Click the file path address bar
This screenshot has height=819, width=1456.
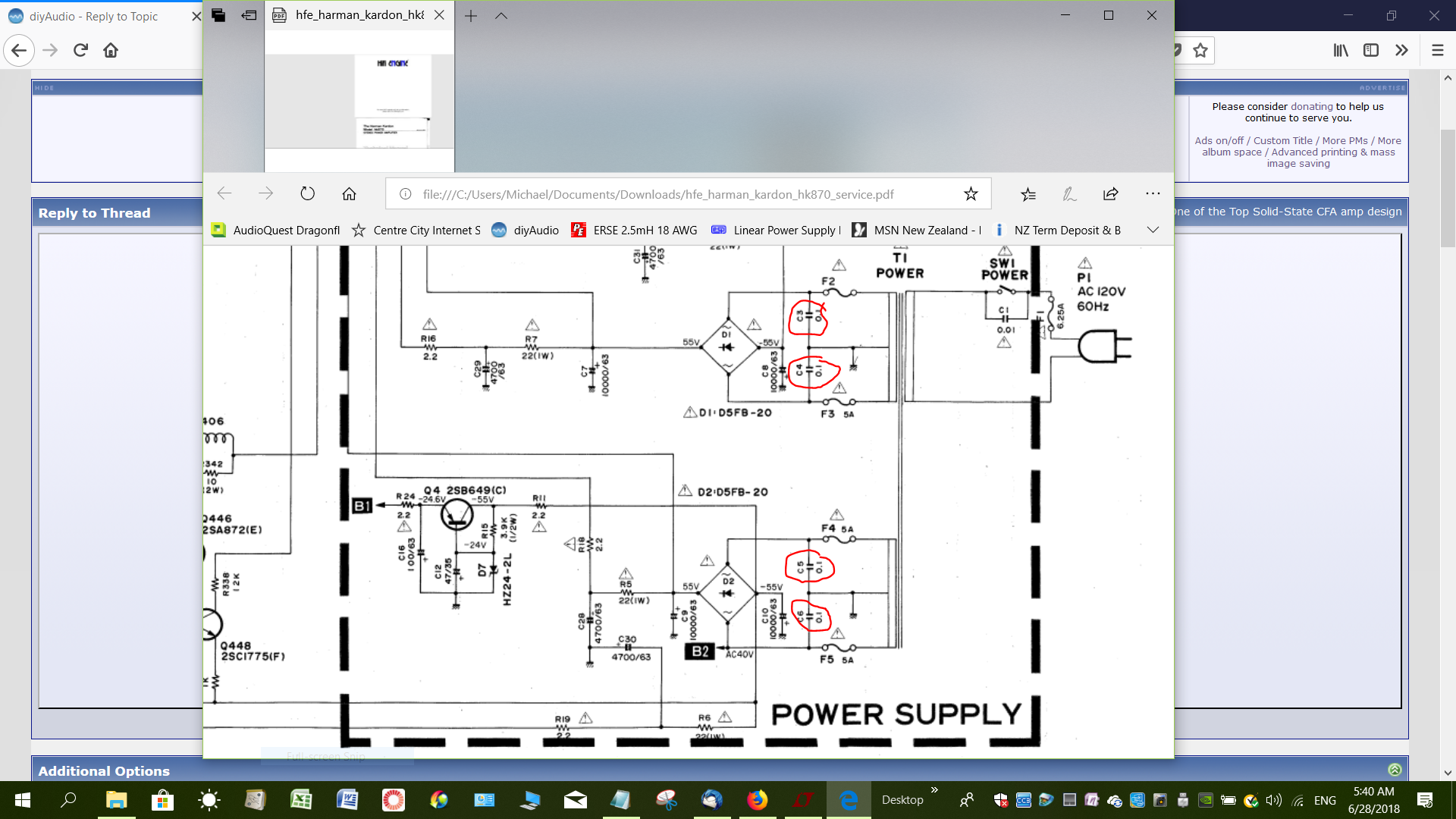[x=658, y=194]
